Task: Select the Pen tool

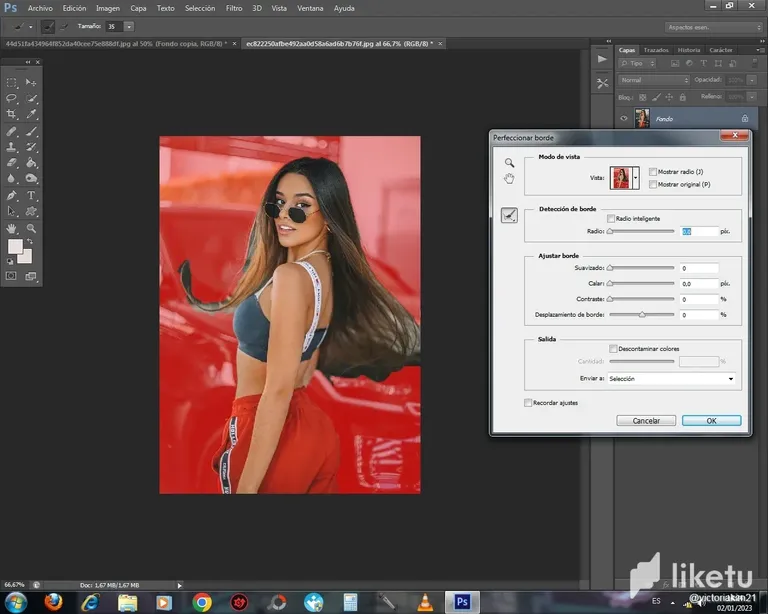Action: tap(11, 196)
